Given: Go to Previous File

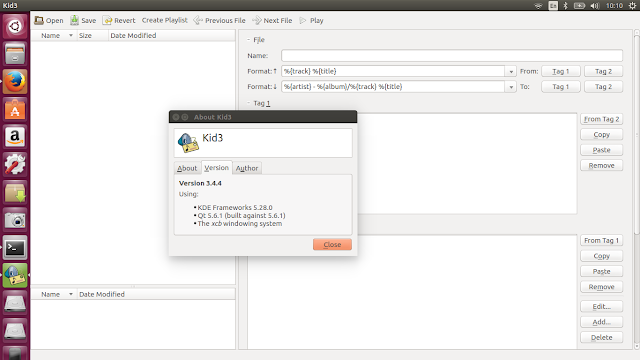Looking at the screenshot, I should 220,20.
